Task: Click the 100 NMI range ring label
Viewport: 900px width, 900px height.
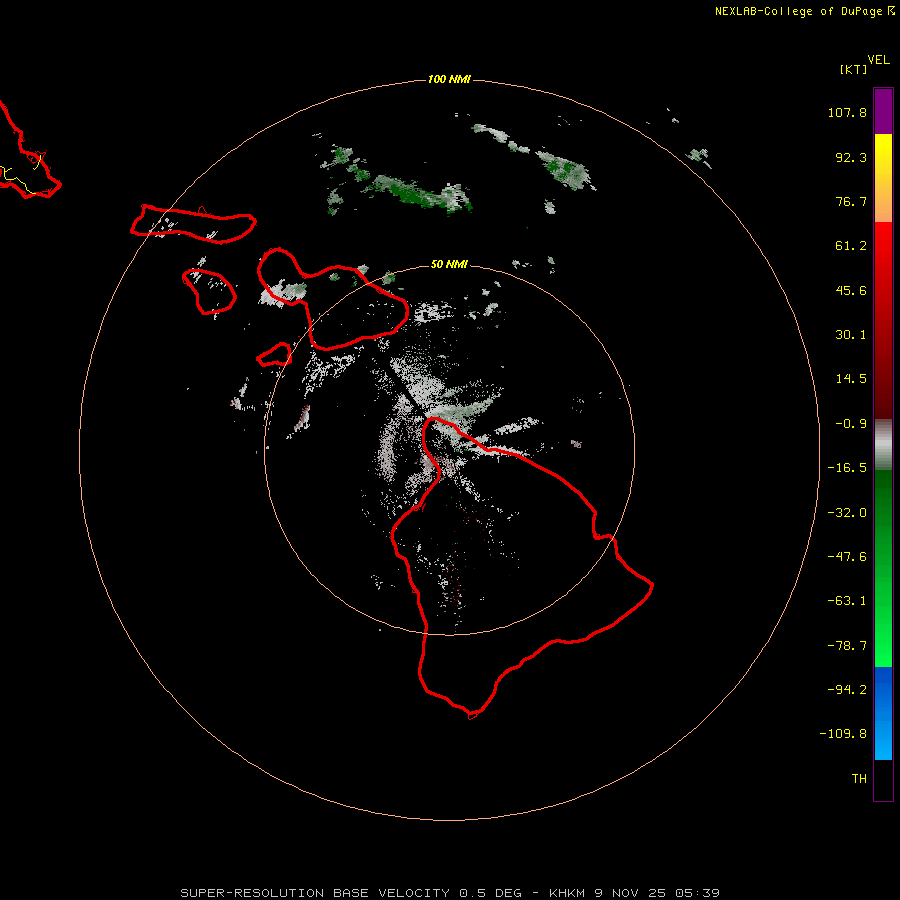Action: (449, 79)
